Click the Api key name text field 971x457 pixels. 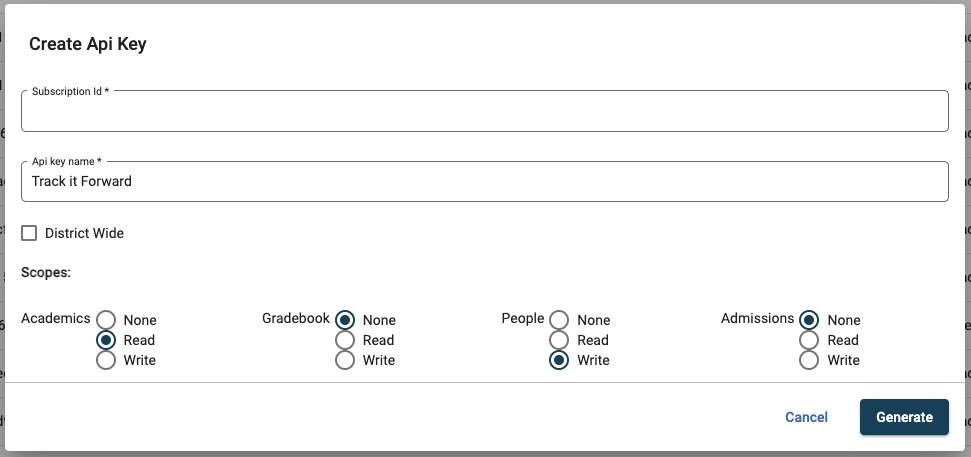point(484,182)
